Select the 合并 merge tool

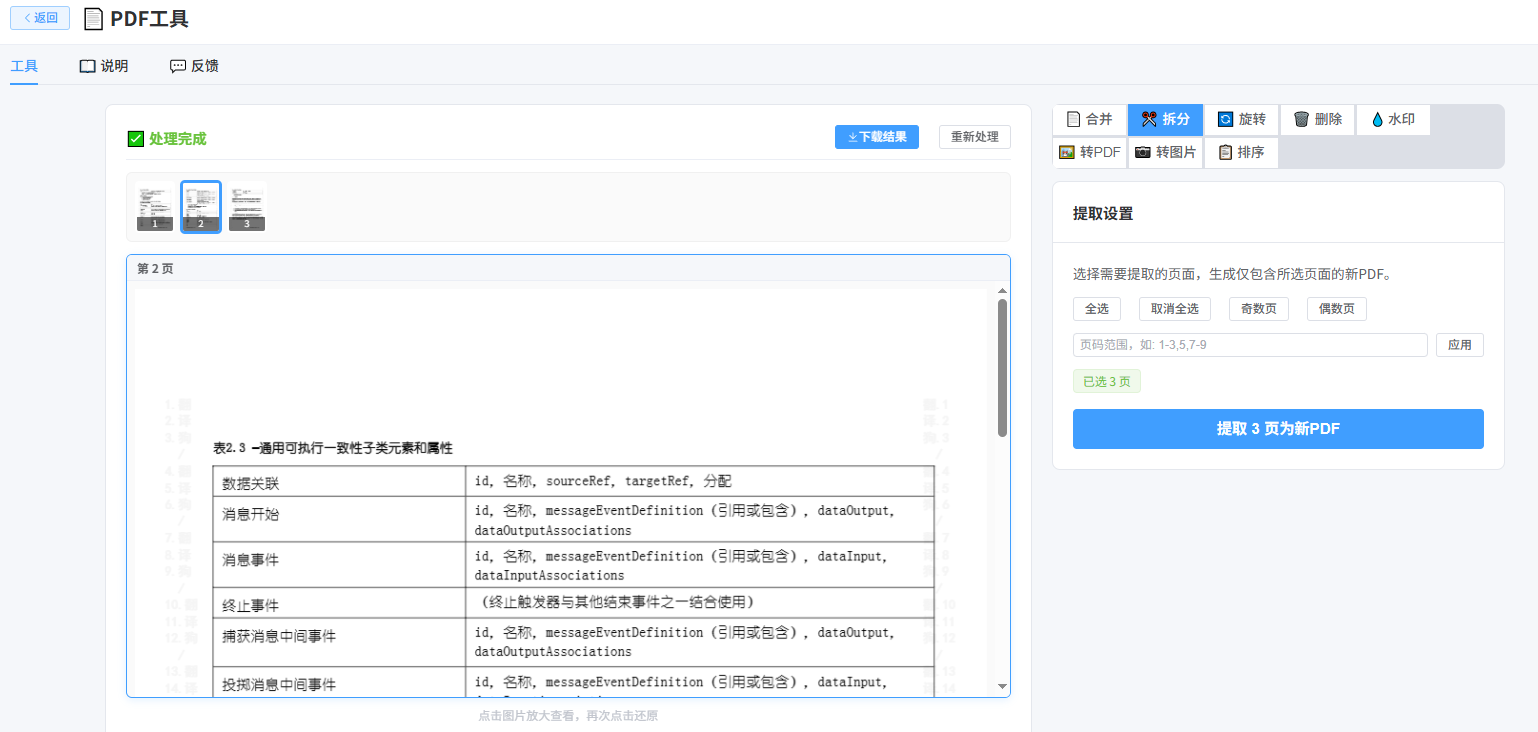click(x=1089, y=119)
